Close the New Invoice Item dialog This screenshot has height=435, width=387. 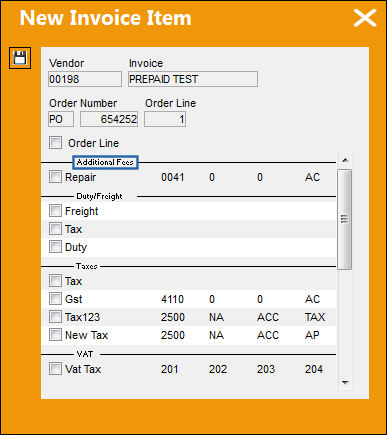click(365, 18)
